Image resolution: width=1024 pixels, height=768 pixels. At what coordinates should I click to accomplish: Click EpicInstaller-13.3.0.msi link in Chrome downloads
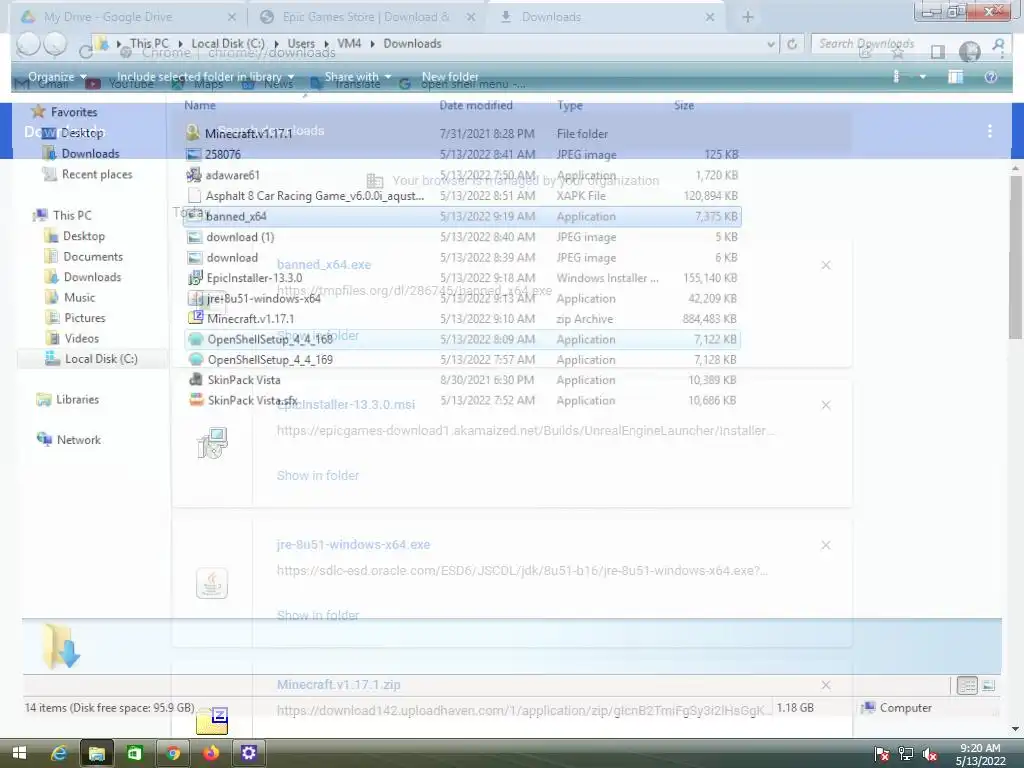pos(346,404)
